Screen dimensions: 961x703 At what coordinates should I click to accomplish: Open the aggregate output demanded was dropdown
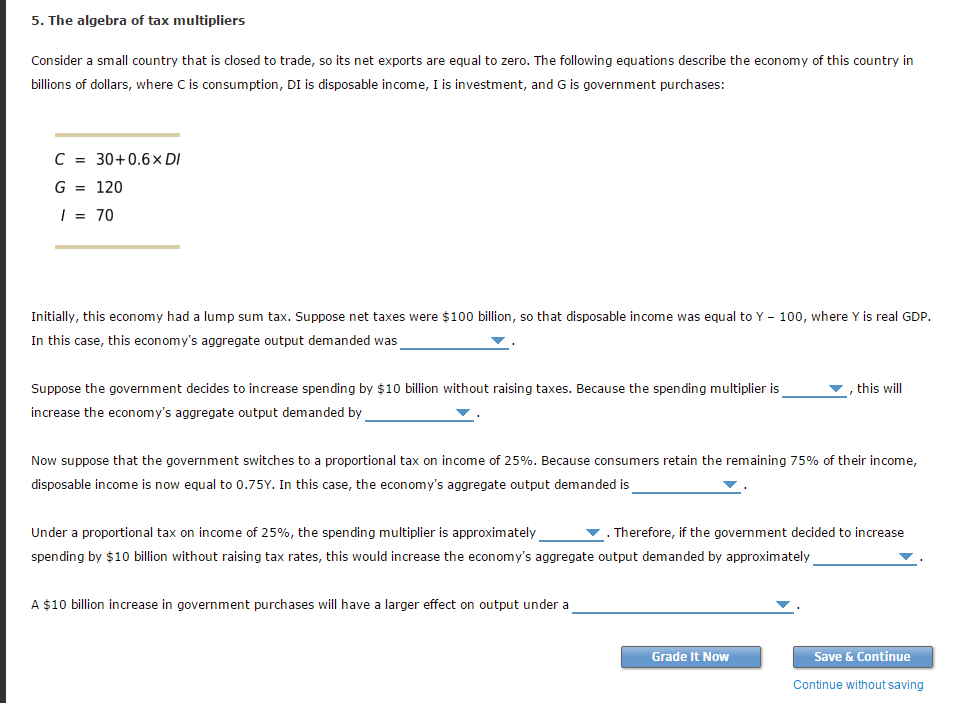(454, 341)
